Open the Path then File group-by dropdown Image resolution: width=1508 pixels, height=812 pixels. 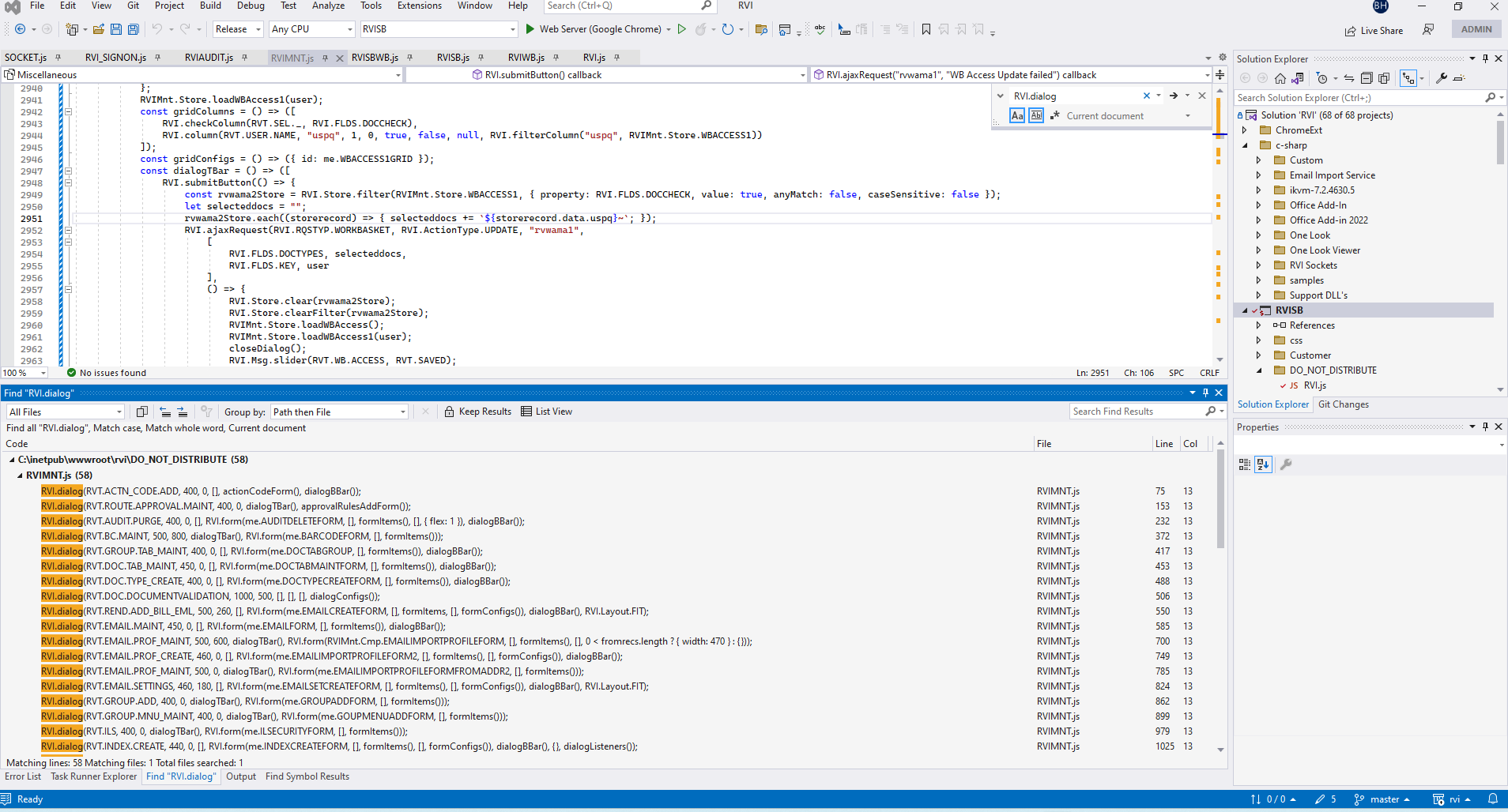pyautogui.click(x=402, y=411)
